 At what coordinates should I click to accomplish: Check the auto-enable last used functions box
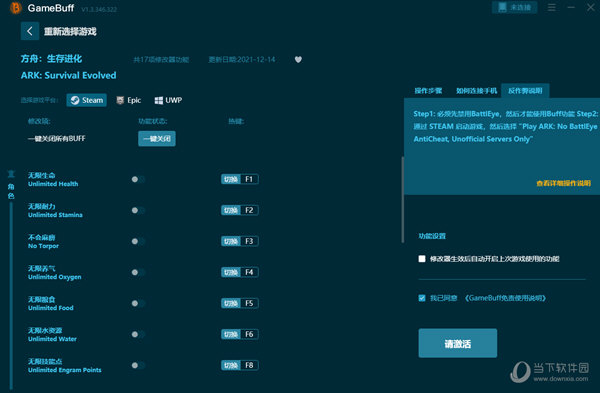click(422, 259)
